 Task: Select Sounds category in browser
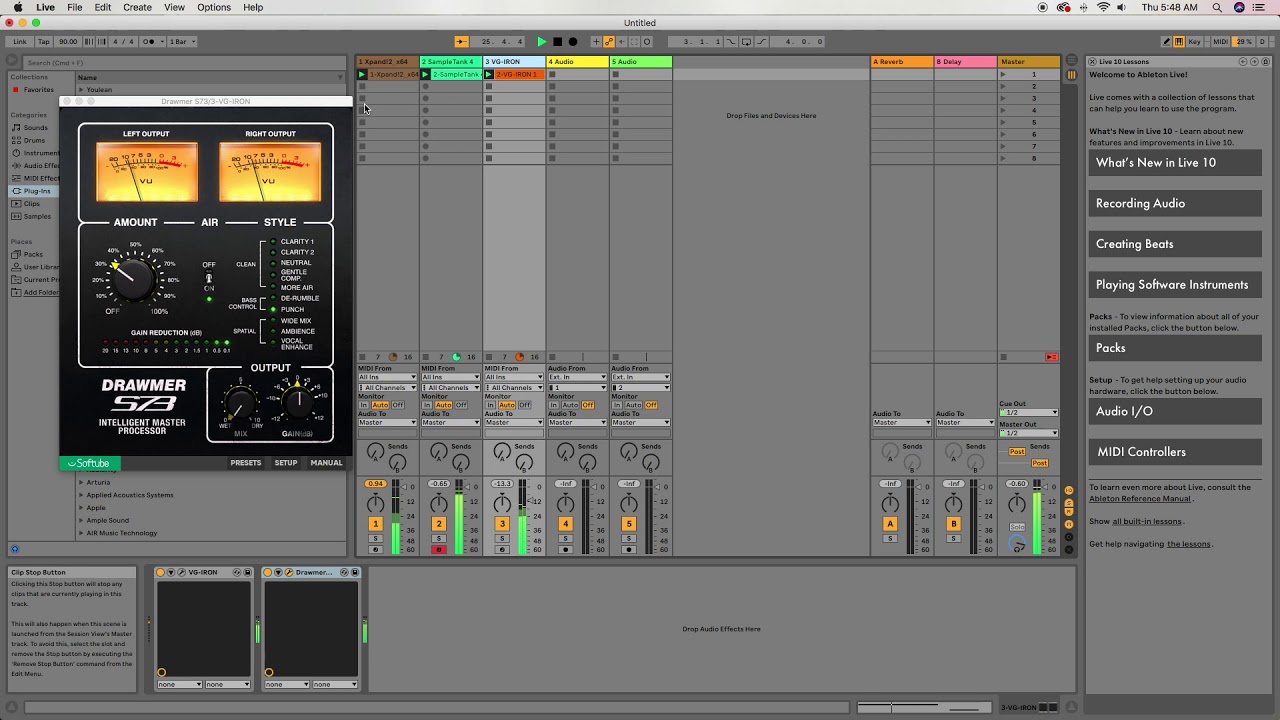(x=36, y=127)
